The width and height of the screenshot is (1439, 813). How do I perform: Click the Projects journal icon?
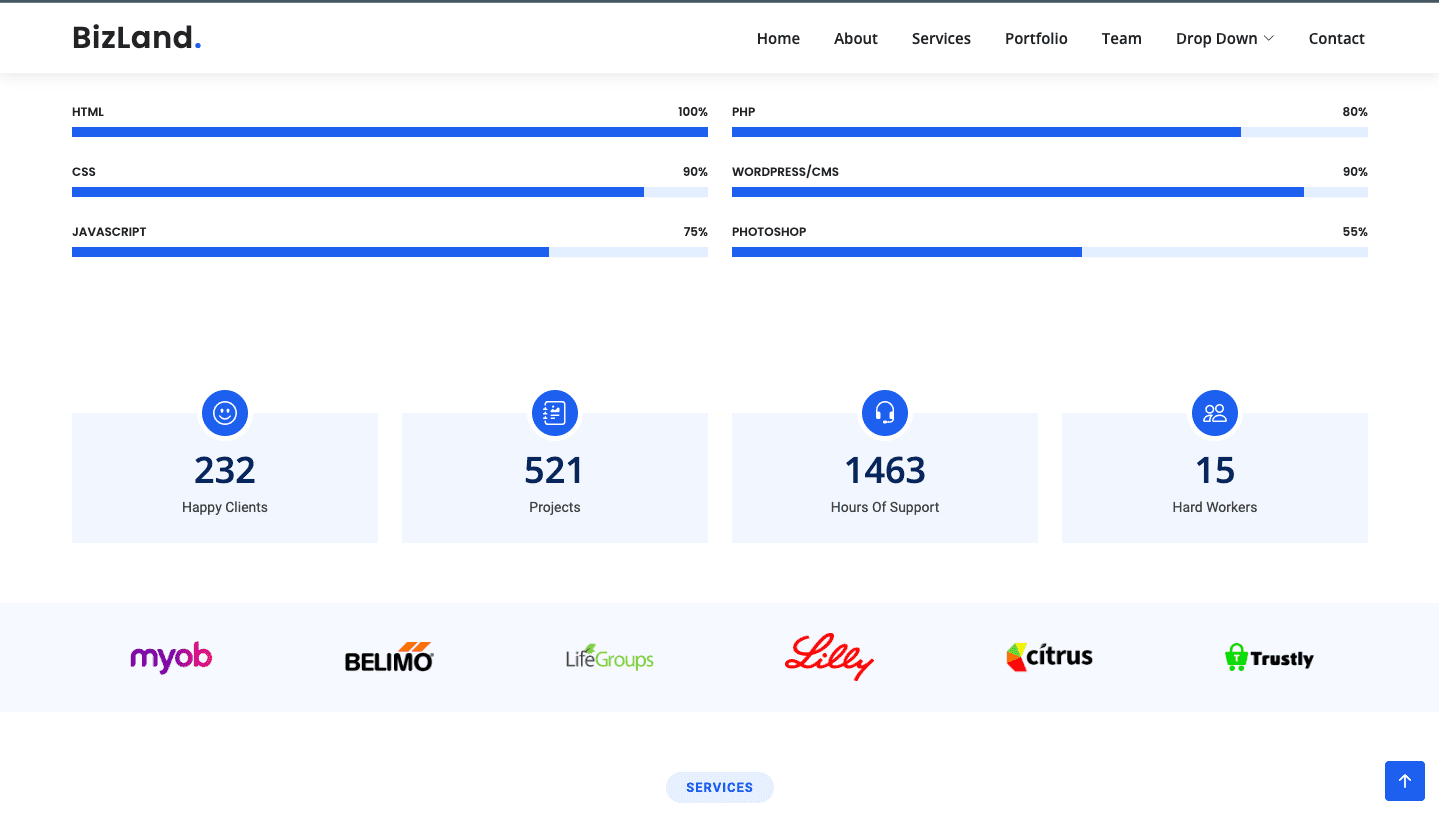click(x=555, y=413)
